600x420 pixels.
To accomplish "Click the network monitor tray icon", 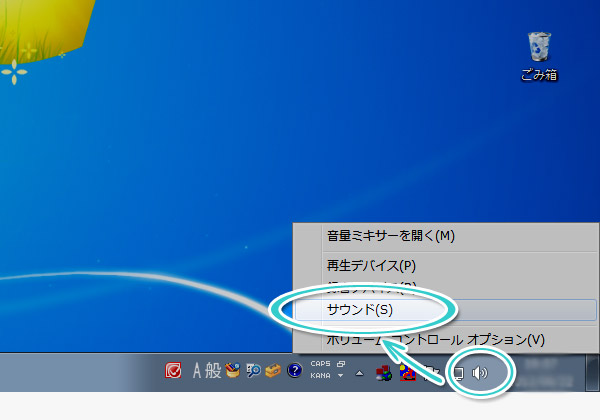I will point(458,373).
